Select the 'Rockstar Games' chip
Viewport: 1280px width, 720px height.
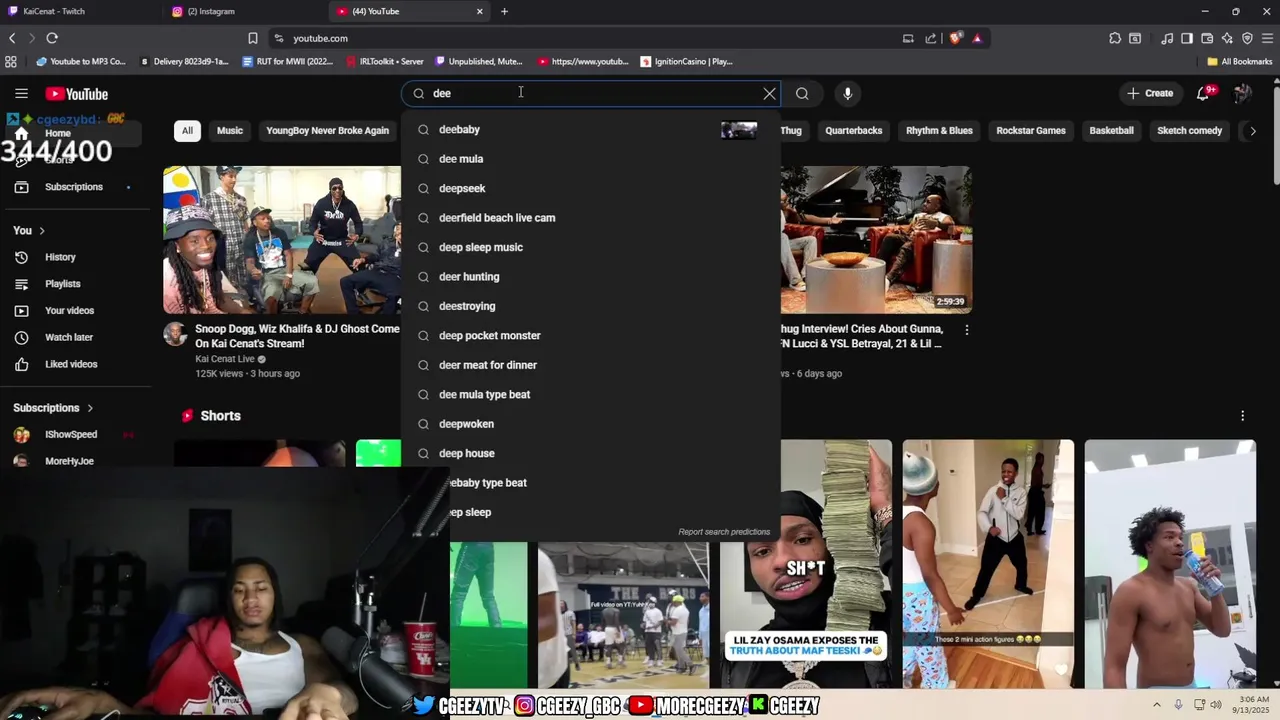click(x=1031, y=131)
